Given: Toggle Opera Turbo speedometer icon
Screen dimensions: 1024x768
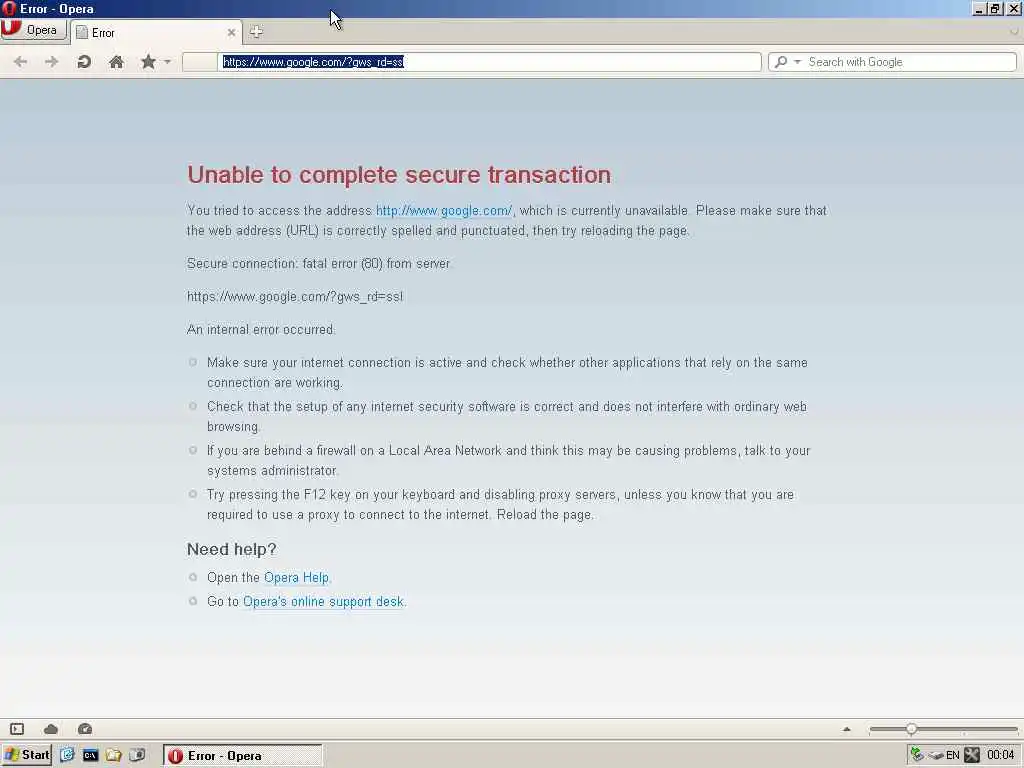Looking at the screenshot, I should click(85, 729).
